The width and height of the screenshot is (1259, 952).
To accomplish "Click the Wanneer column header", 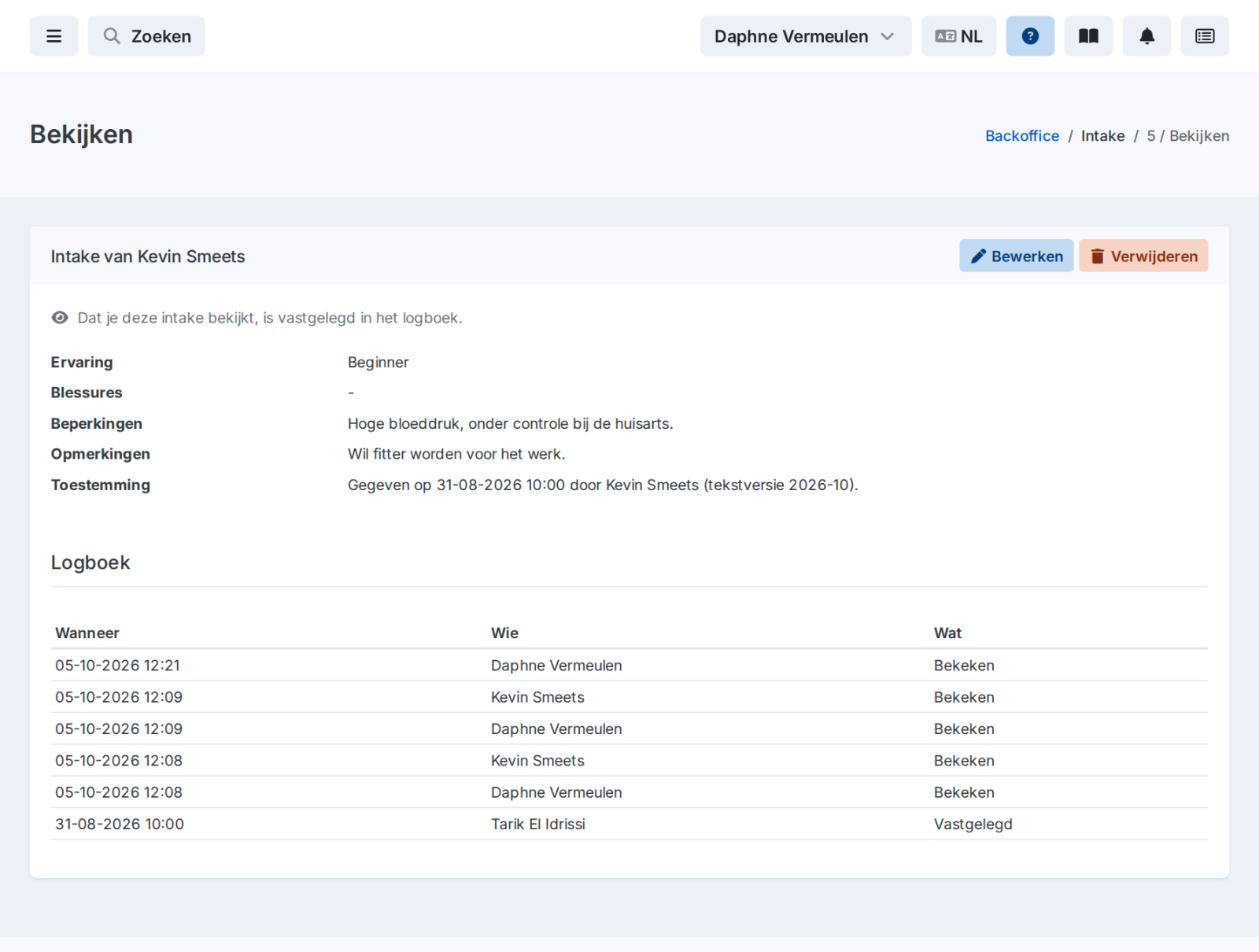I will click(87, 633).
